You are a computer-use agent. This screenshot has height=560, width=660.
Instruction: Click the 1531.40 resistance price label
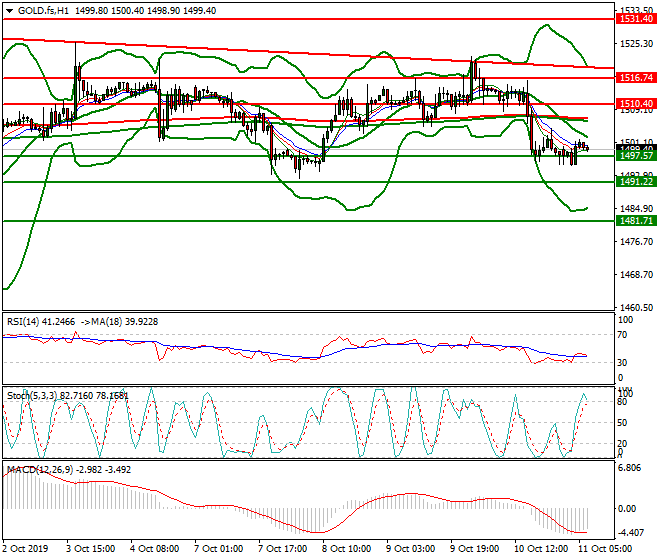pos(636,19)
